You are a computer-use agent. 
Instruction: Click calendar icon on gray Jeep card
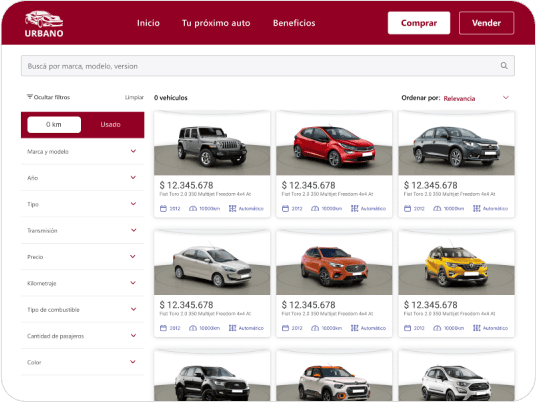[163, 209]
